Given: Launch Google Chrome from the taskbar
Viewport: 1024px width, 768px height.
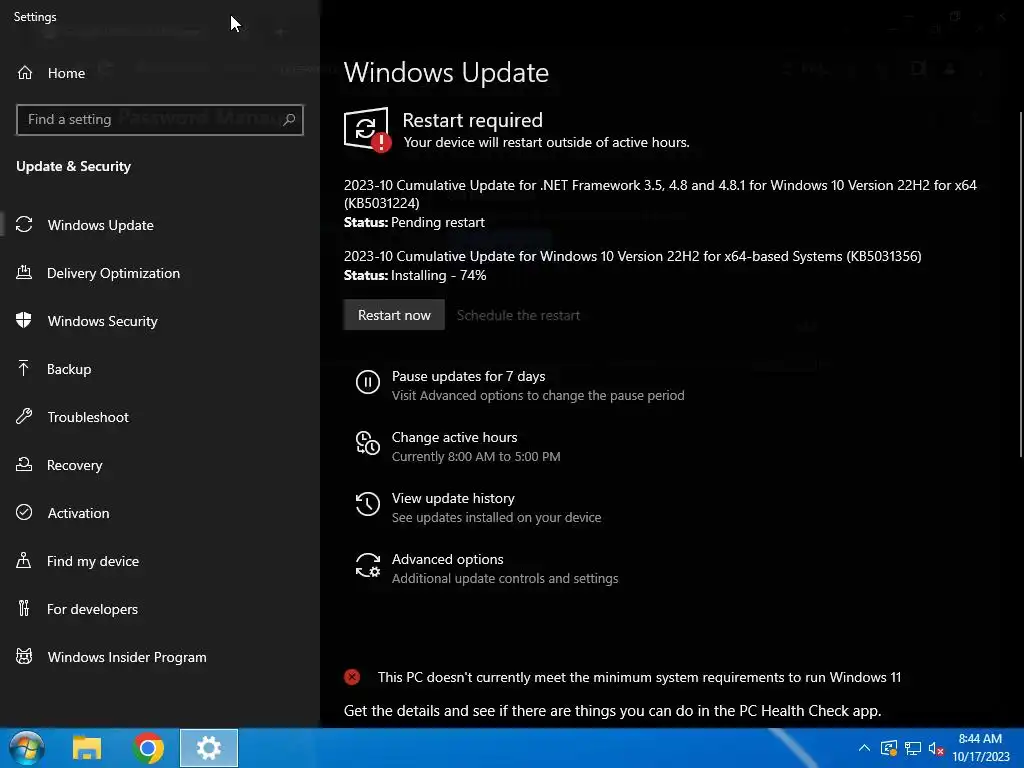Looking at the screenshot, I should (x=148, y=748).
